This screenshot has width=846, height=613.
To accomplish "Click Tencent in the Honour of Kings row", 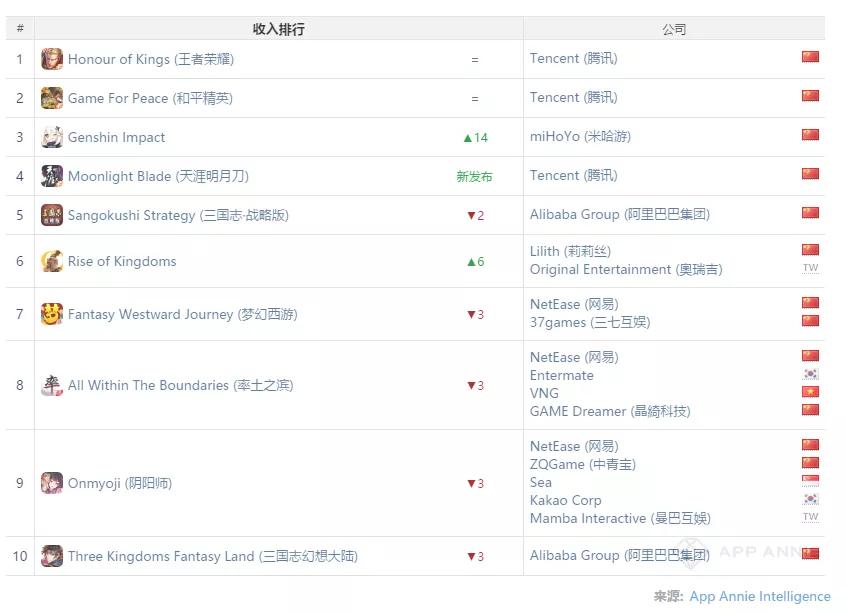I will click(x=574, y=58).
